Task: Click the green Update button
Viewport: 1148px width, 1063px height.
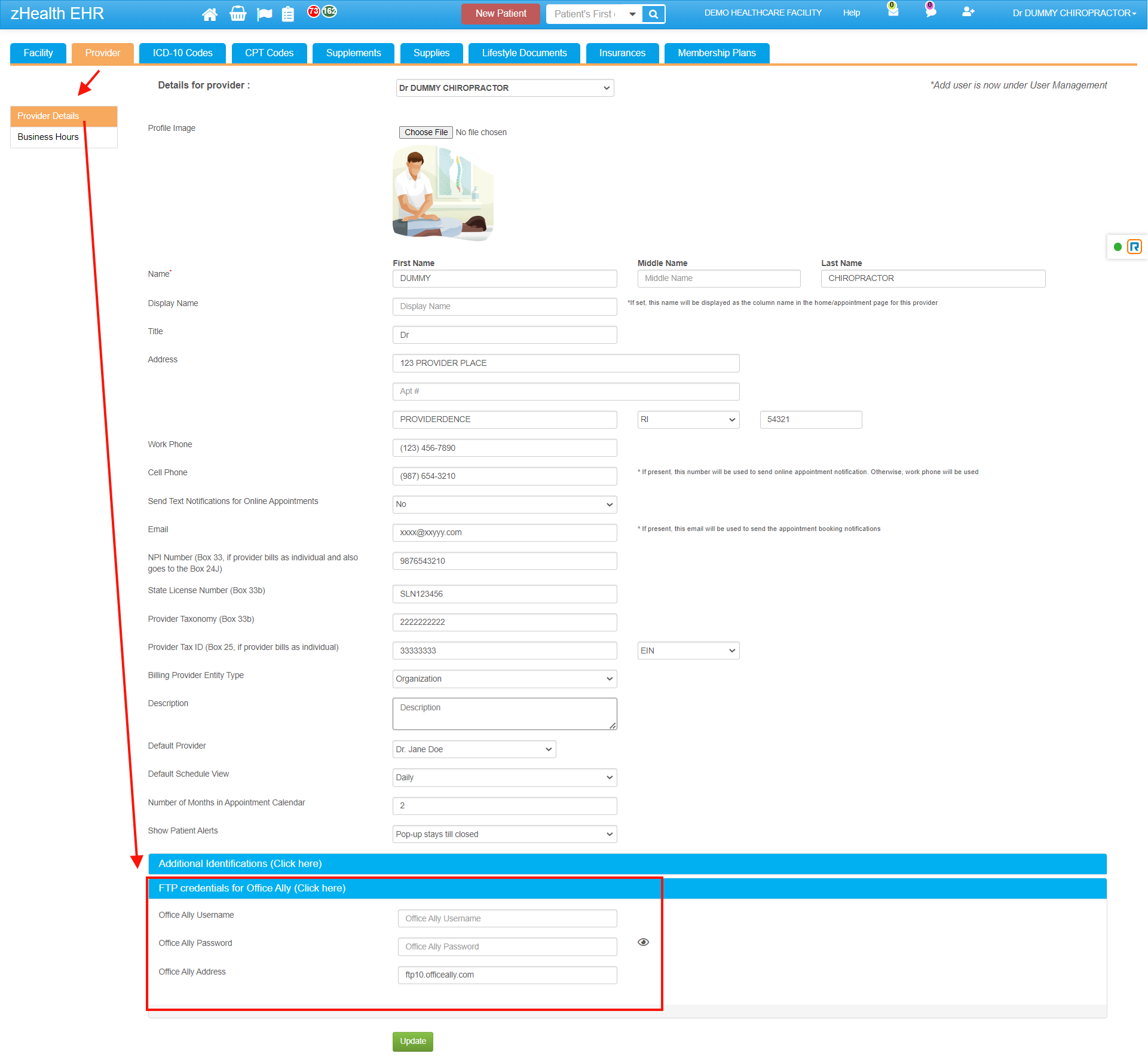Action: [x=413, y=1041]
